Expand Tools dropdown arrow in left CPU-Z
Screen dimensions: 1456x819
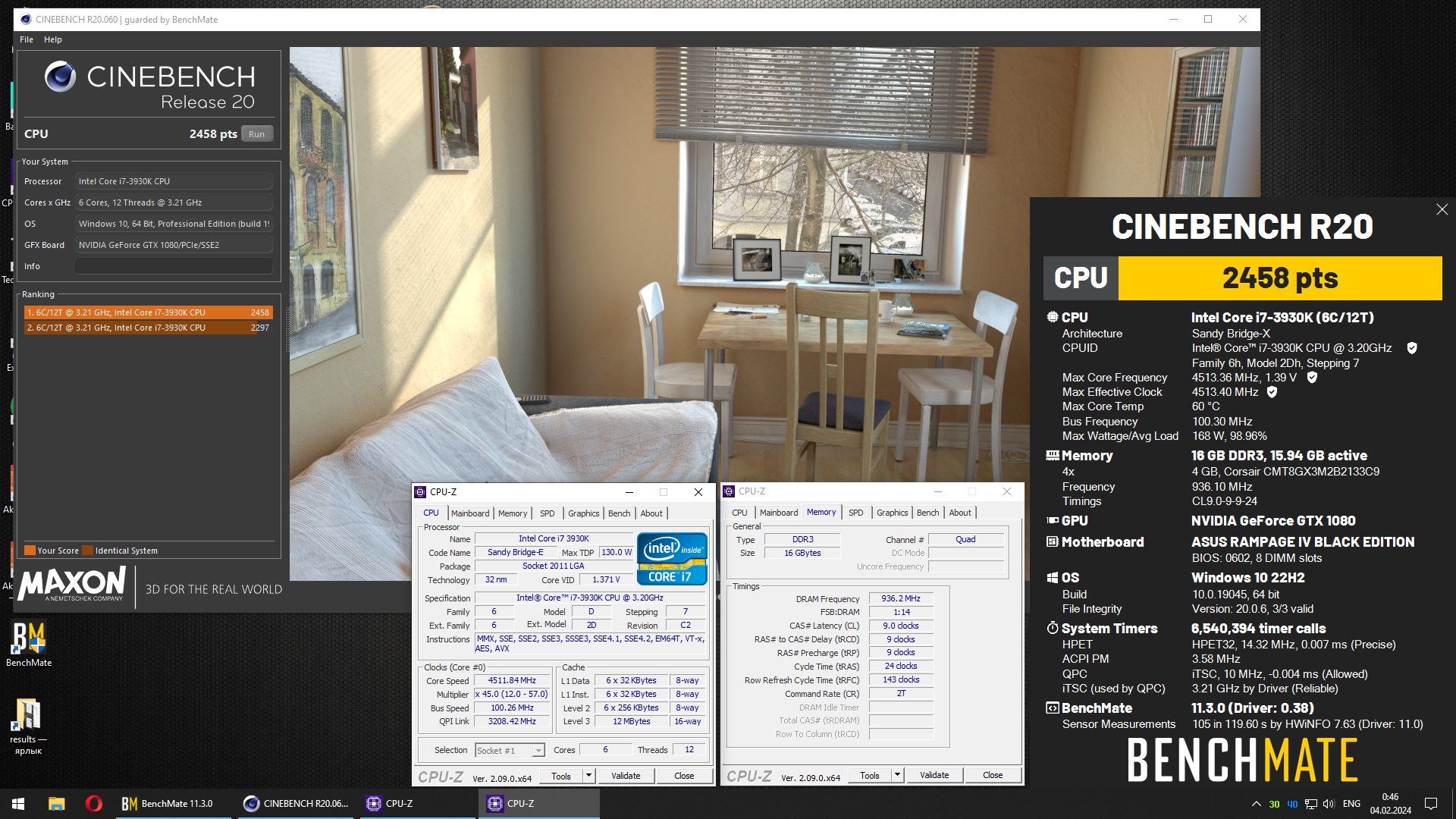(x=588, y=776)
